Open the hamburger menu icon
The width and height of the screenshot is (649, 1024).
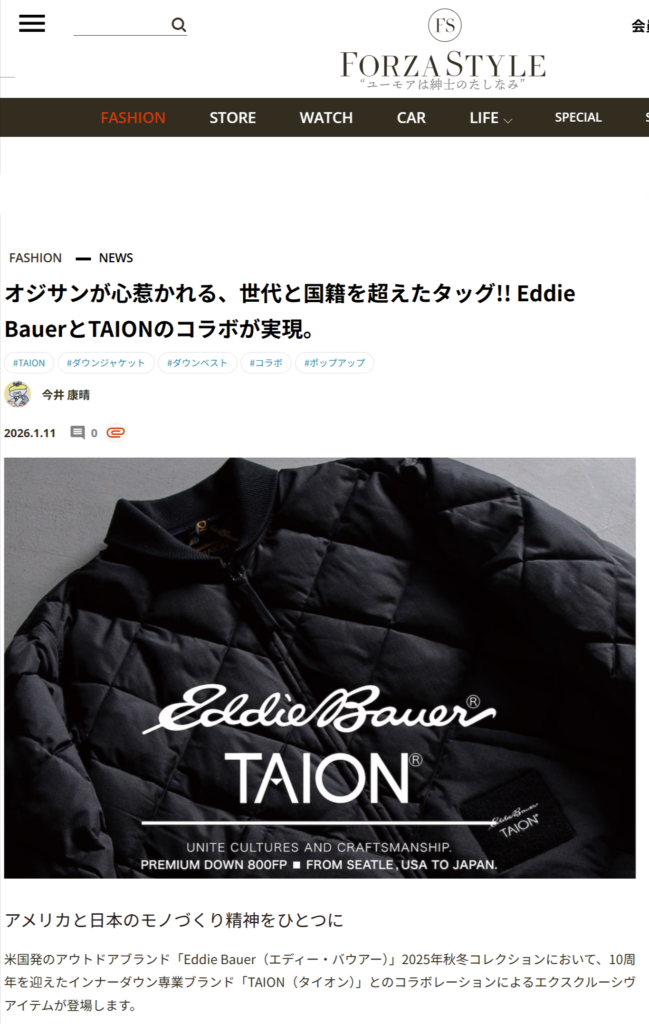[32, 24]
